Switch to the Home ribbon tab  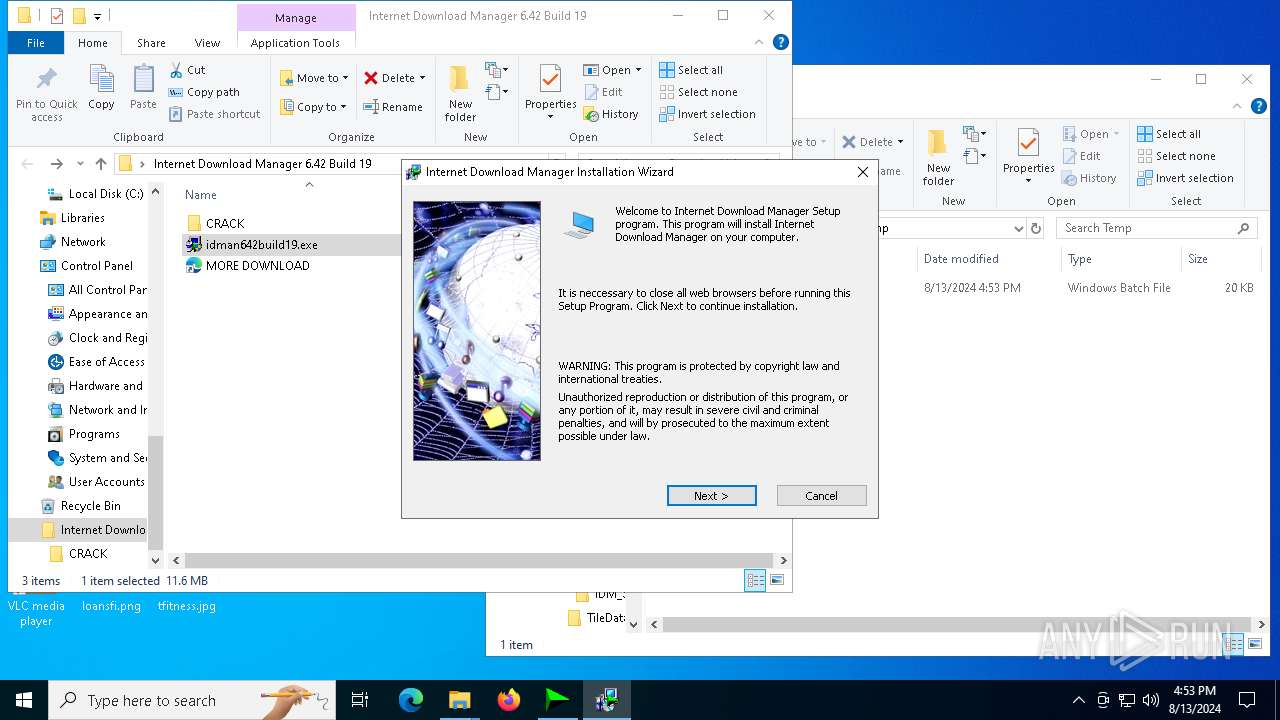(x=92, y=43)
